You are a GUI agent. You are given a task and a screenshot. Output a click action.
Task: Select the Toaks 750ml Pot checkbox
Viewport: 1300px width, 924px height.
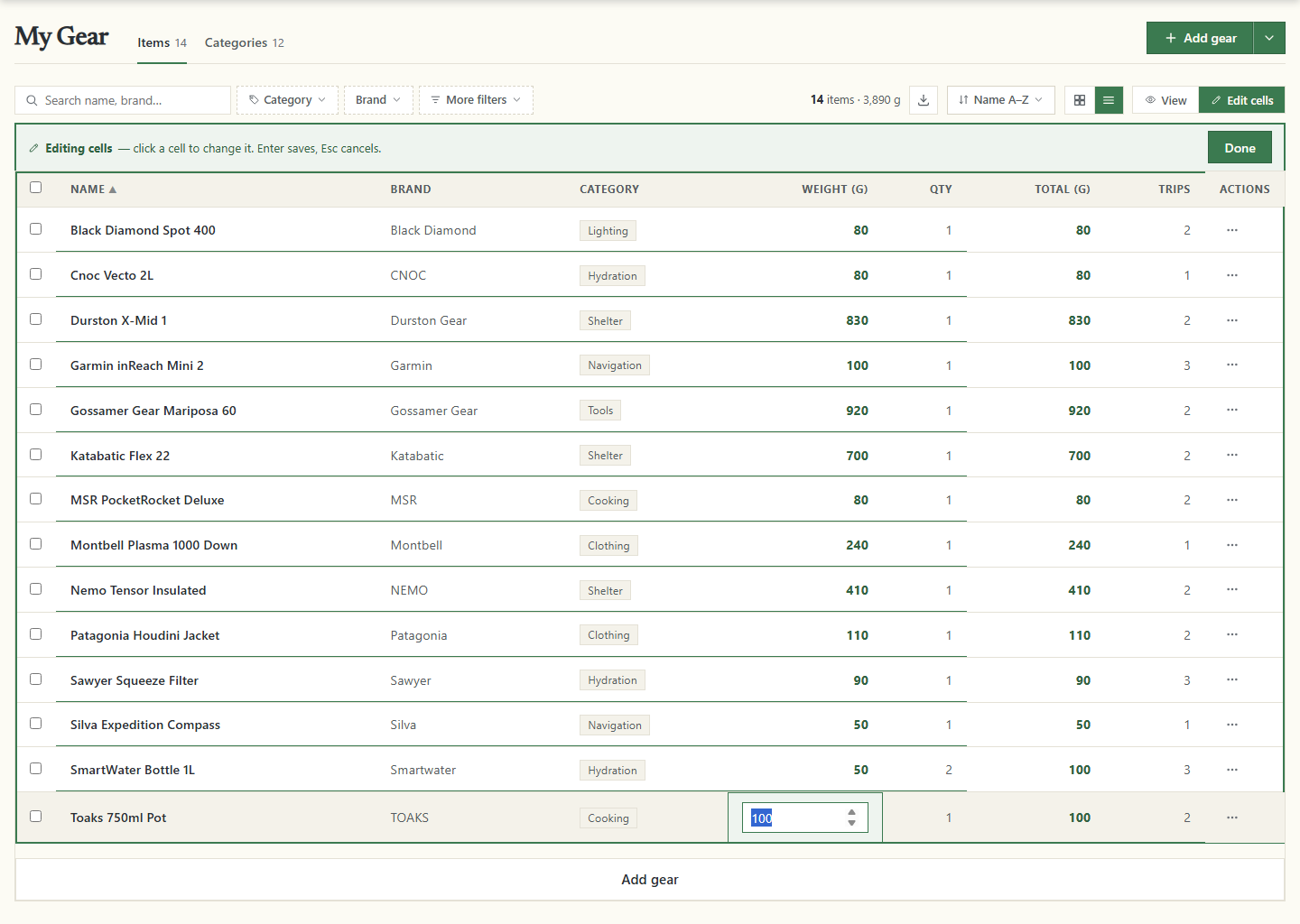coord(36,817)
